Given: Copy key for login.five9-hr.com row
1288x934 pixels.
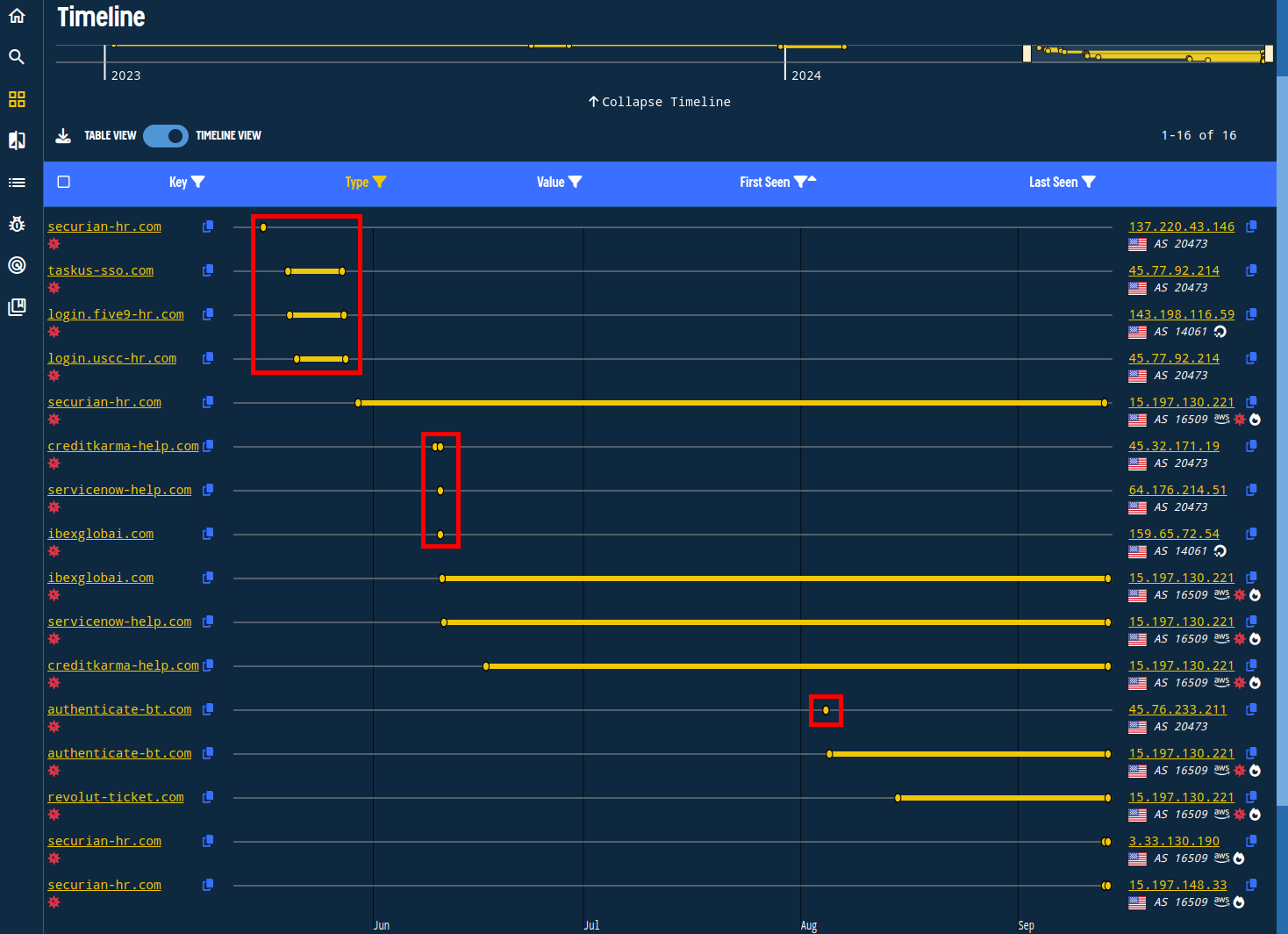Looking at the screenshot, I should 208,314.
